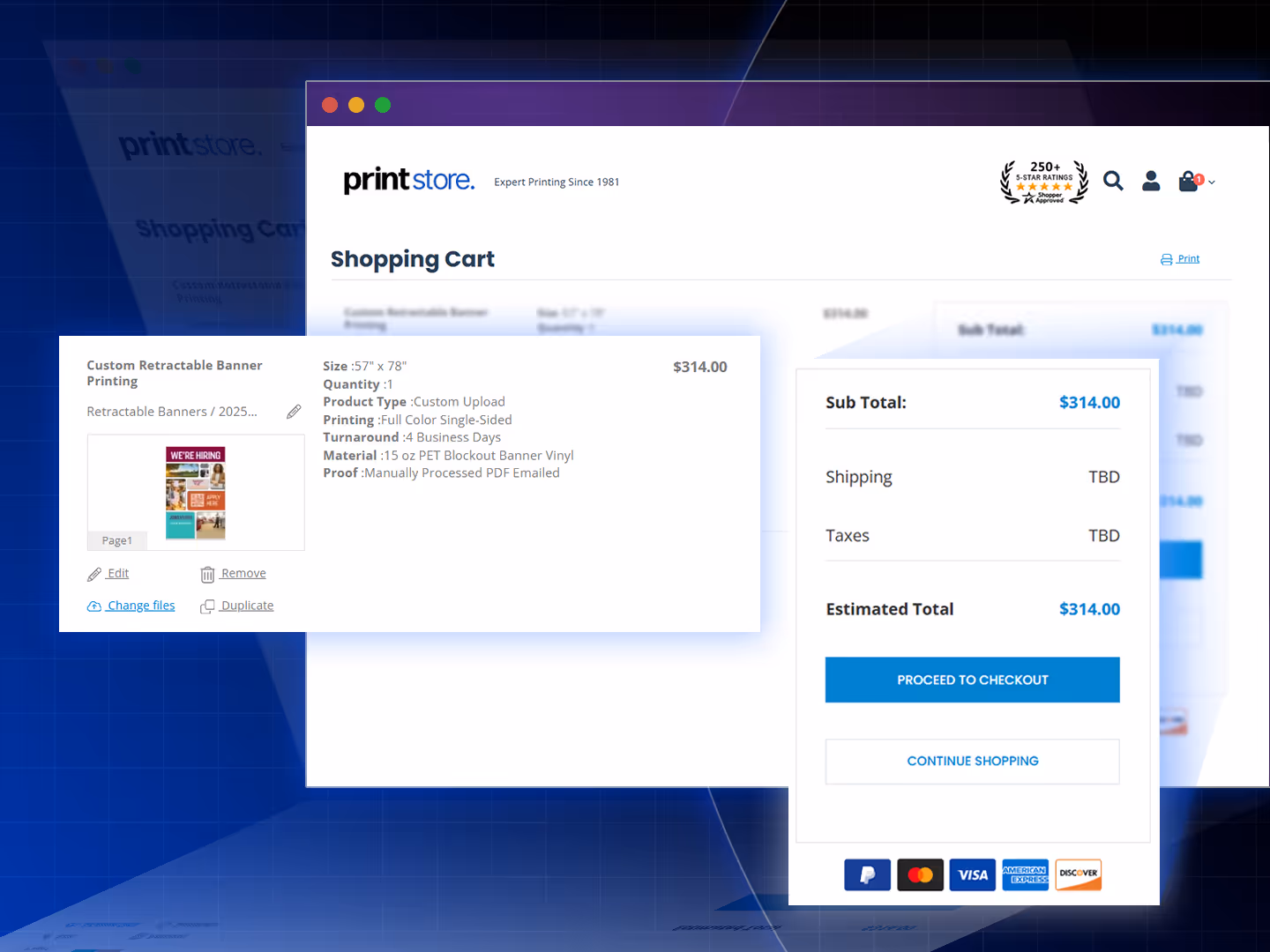Viewport: 1270px width, 952px height.
Task: Click the pencil icon beside Retractable Banners name
Action: coord(294,412)
